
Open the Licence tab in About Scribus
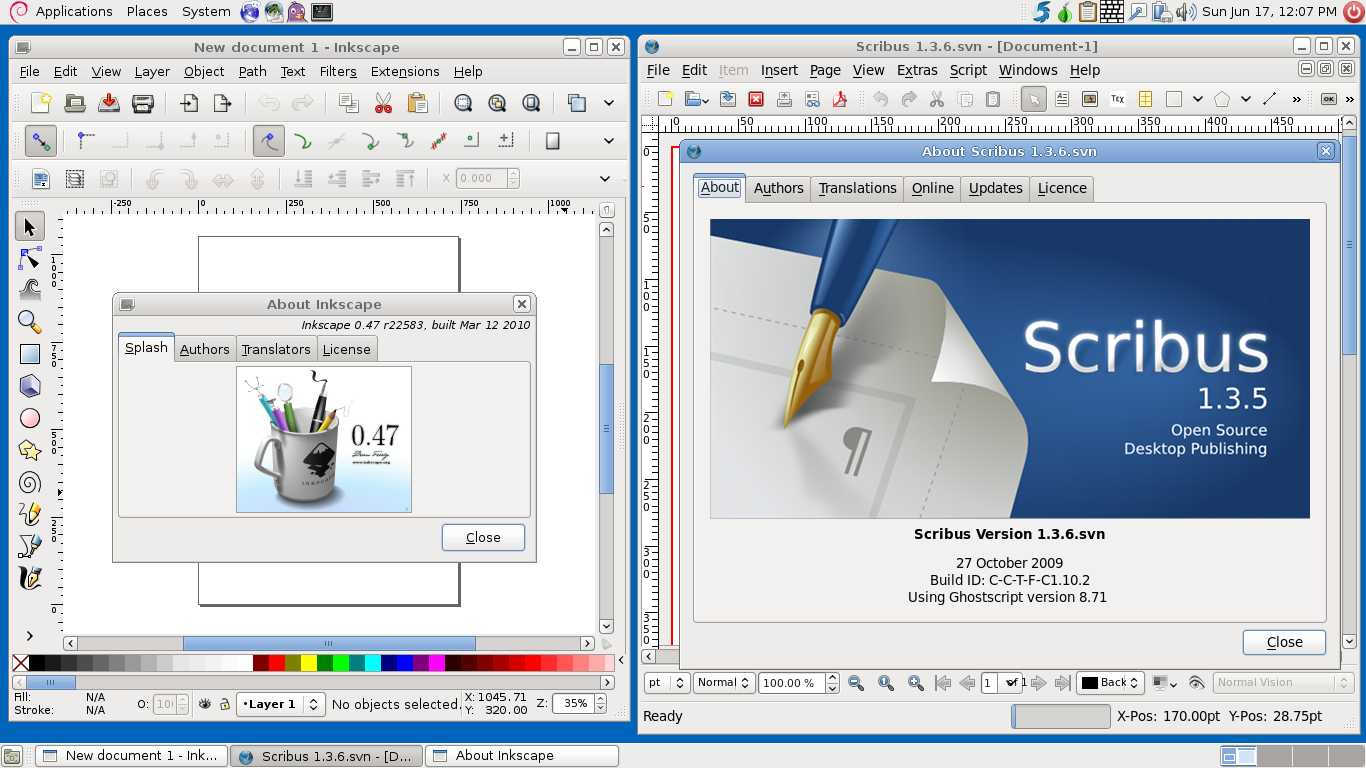[x=1061, y=188]
